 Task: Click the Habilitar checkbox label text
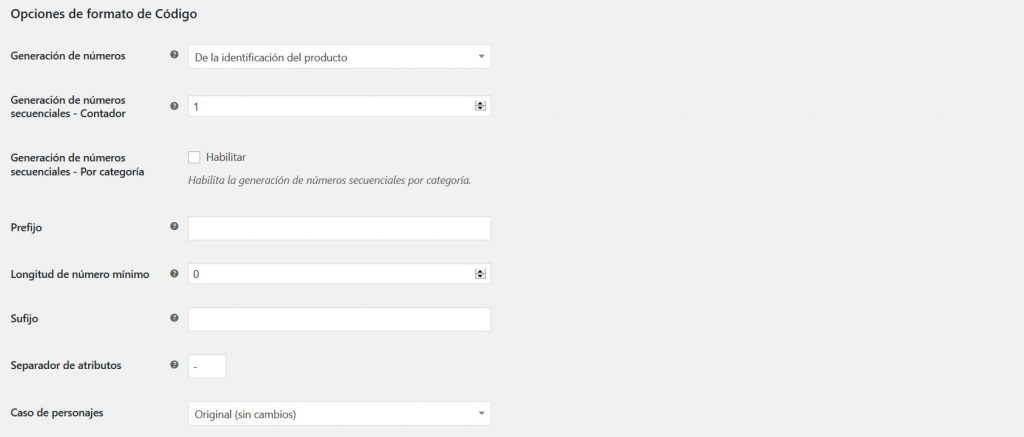point(225,157)
